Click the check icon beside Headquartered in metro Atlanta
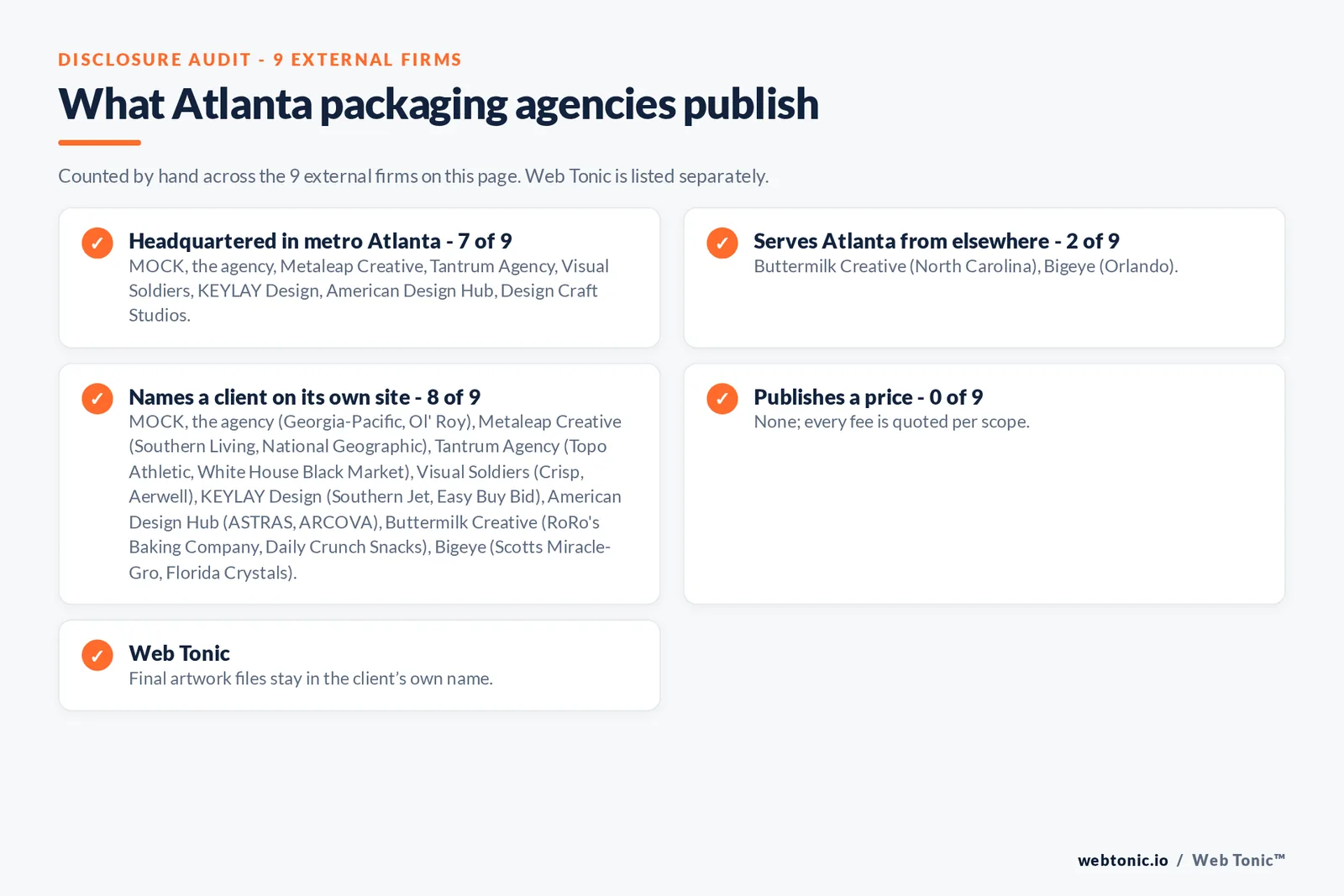The width and height of the screenshot is (1344, 896). (x=97, y=243)
